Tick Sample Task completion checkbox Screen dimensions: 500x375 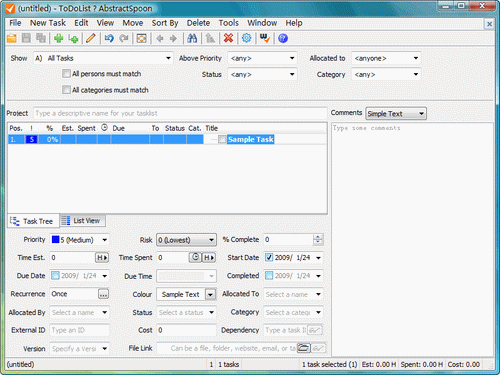pos(222,139)
